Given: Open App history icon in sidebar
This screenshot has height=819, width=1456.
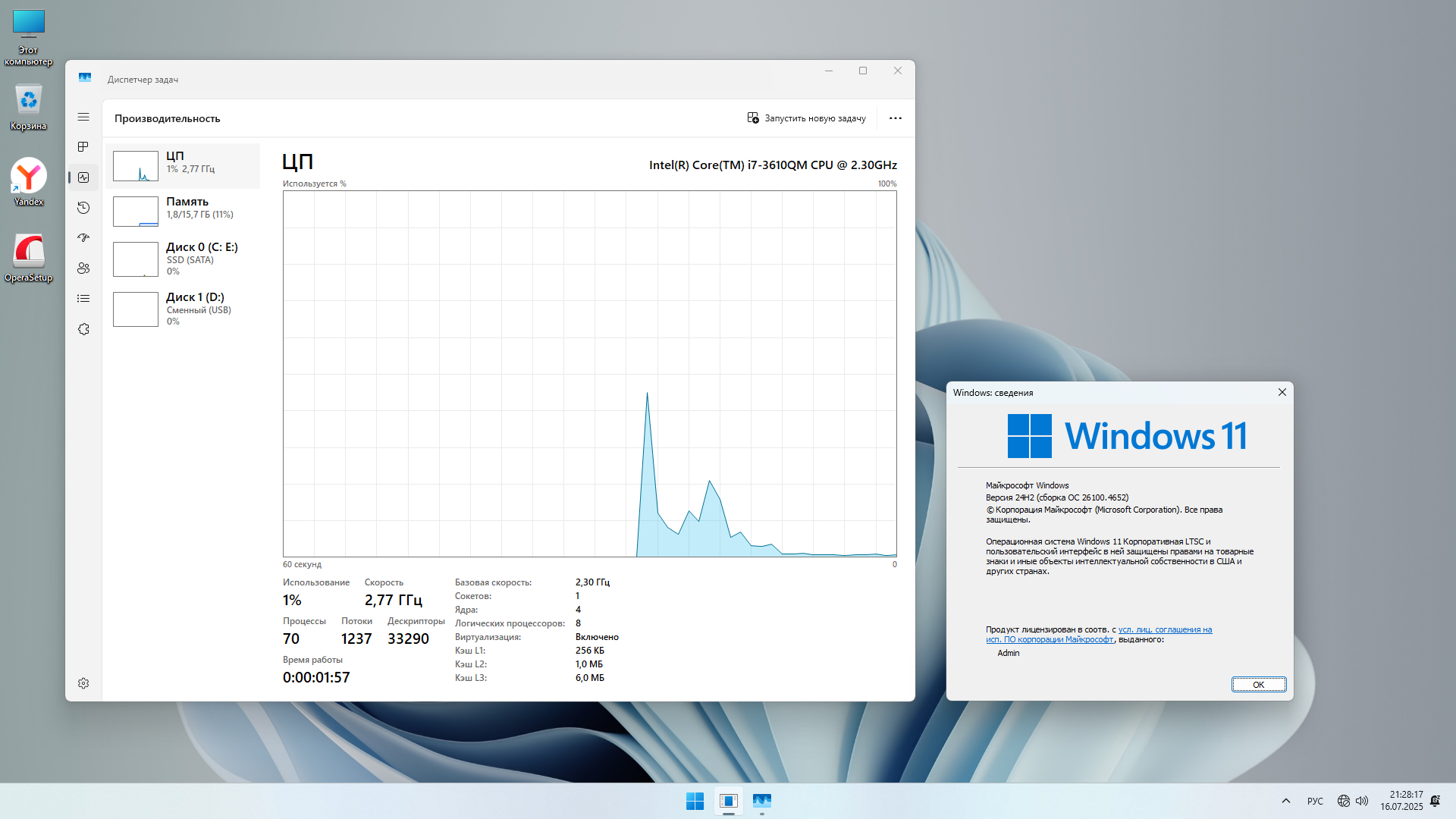Looking at the screenshot, I should pyautogui.click(x=83, y=208).
